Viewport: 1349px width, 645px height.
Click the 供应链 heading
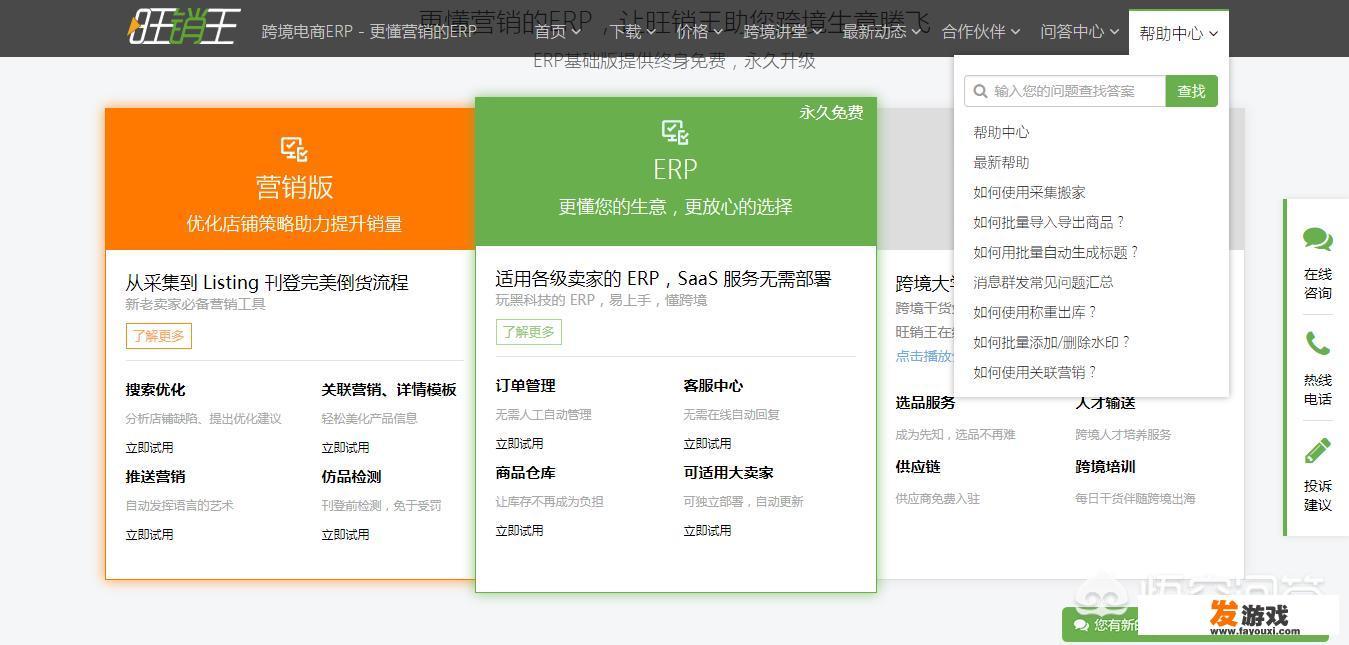(x=918, y=467)
